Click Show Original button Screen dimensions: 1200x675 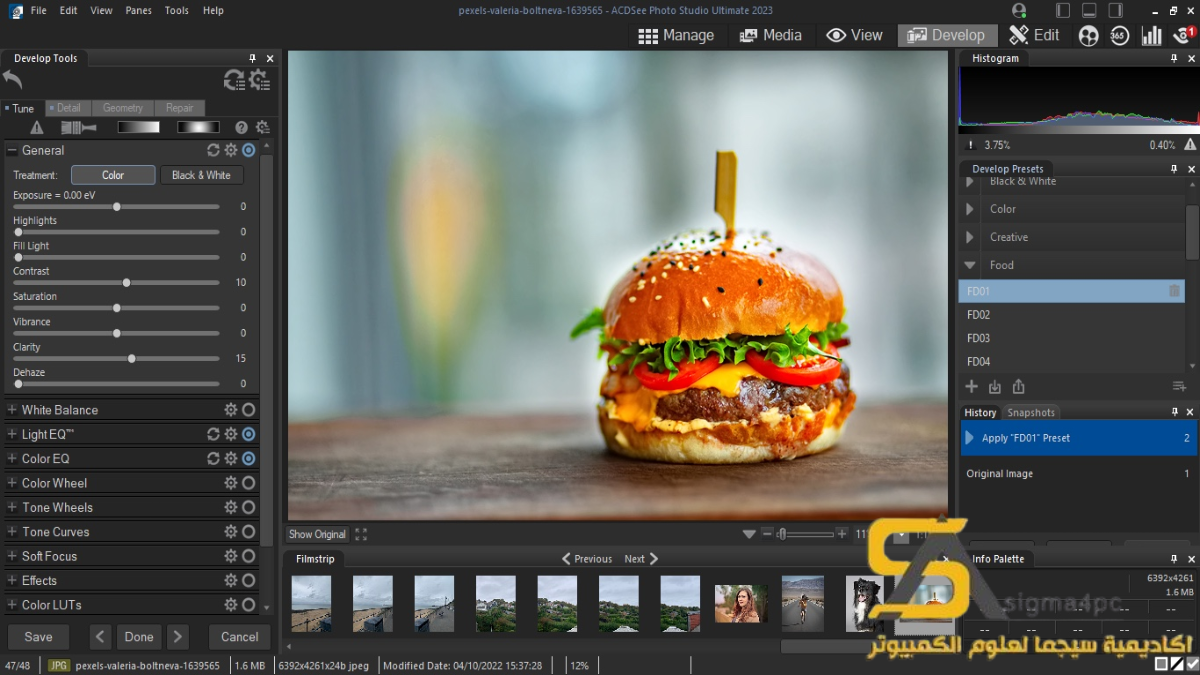tap(317, 535)
